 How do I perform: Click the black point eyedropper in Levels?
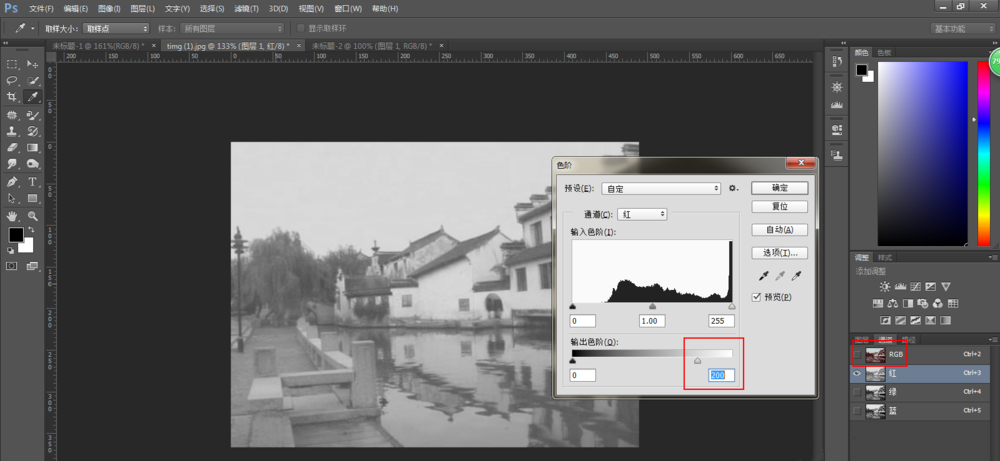coord(762,276)
